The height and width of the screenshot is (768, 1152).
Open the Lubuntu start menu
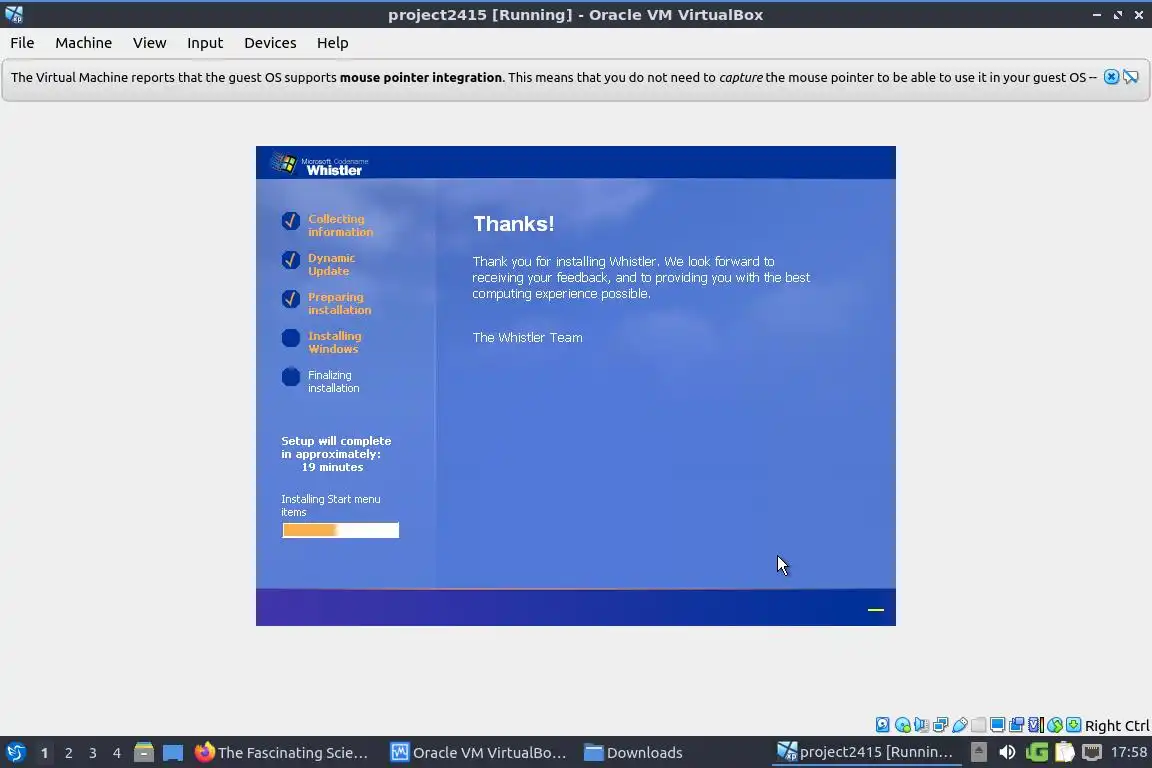(x=15, y=753)
